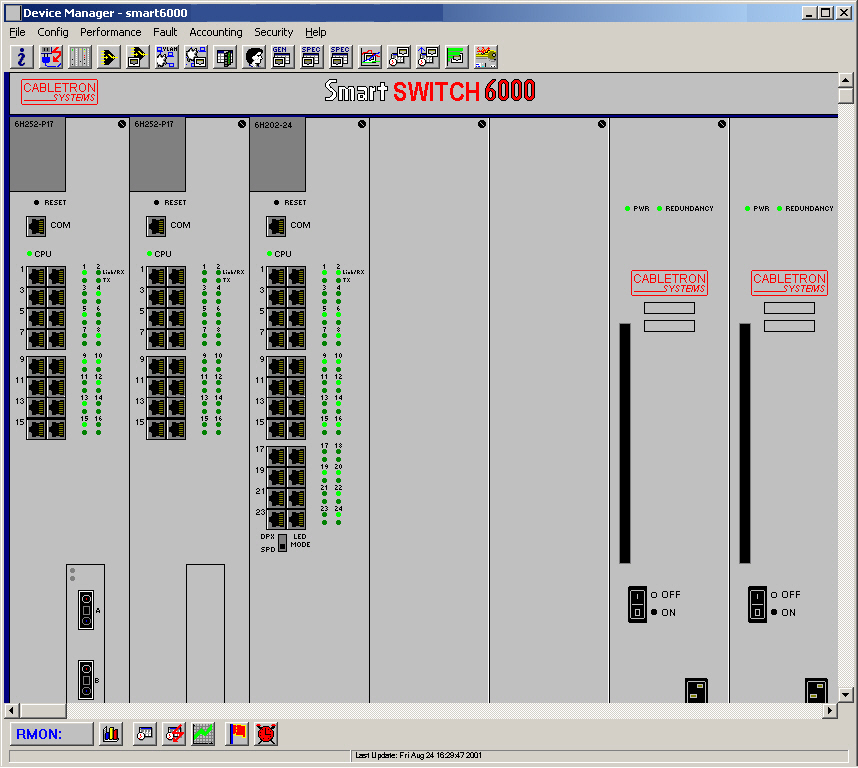Click the VLAN toolbar icon
This screenshot has width=858, height=768.
[x=167, y=57]
